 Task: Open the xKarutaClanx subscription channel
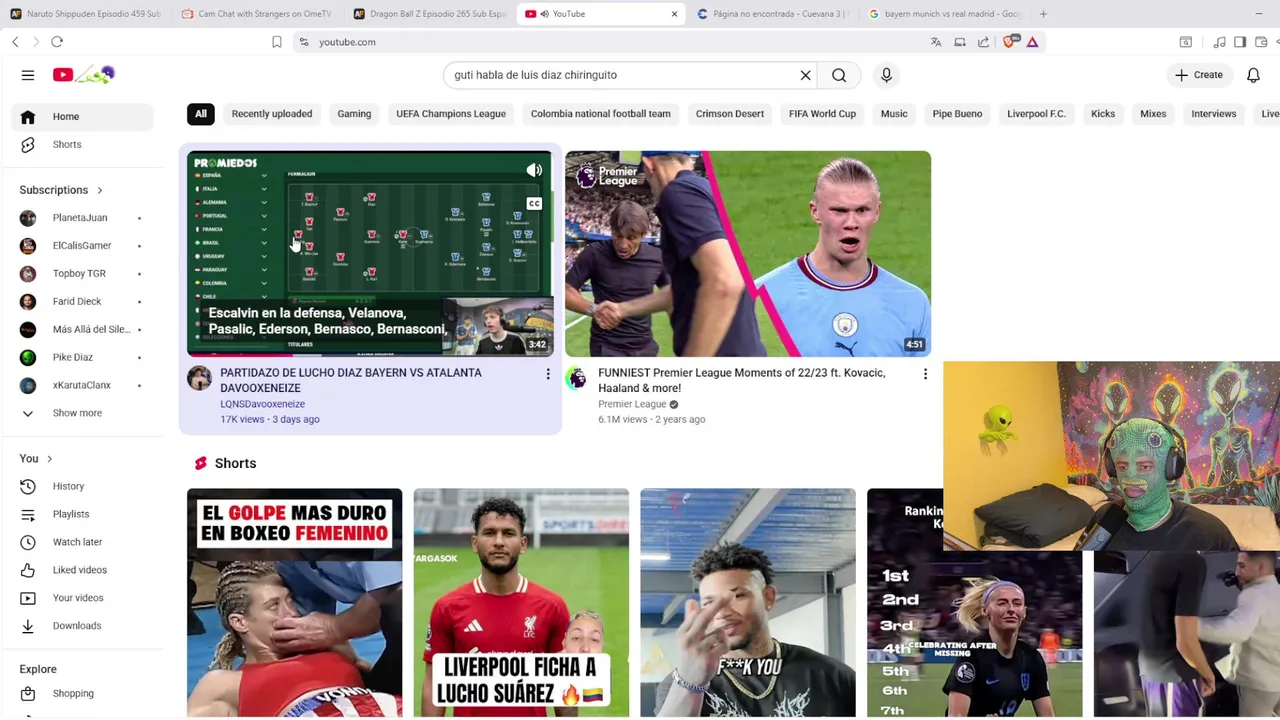click(84, 386)
